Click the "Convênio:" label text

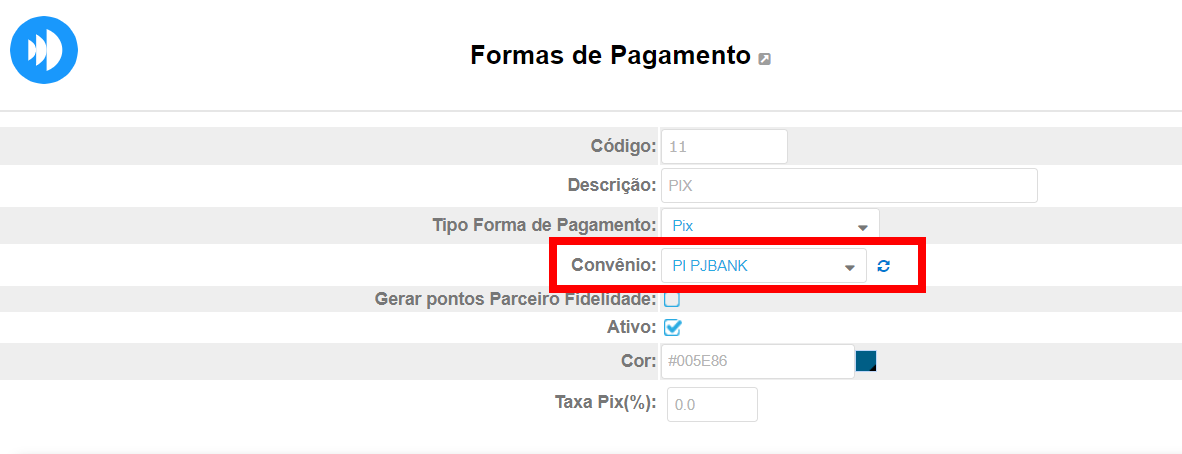click(613, 265)
